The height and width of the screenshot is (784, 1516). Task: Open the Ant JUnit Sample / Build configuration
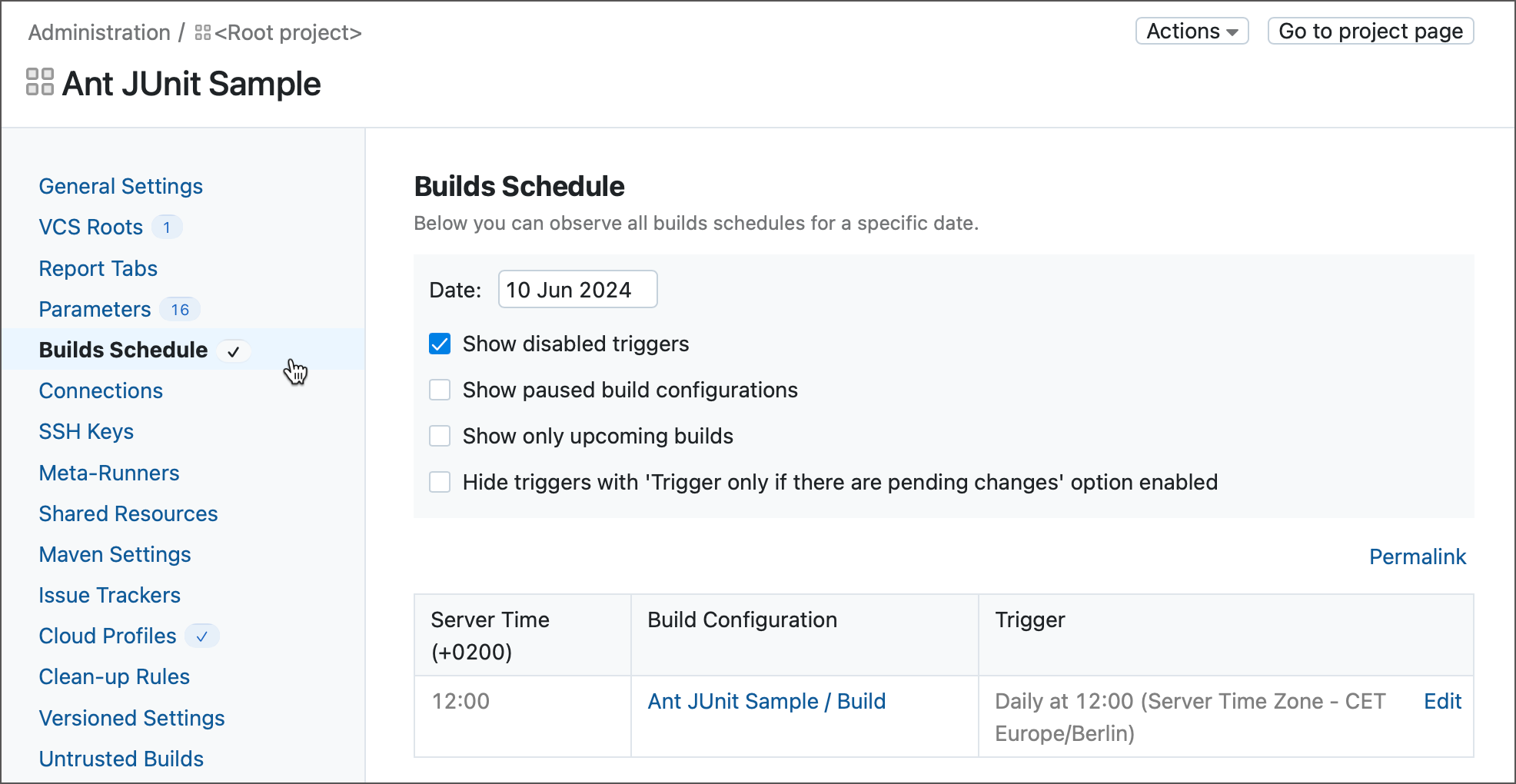pyautogui.click(x=766, y=701)
